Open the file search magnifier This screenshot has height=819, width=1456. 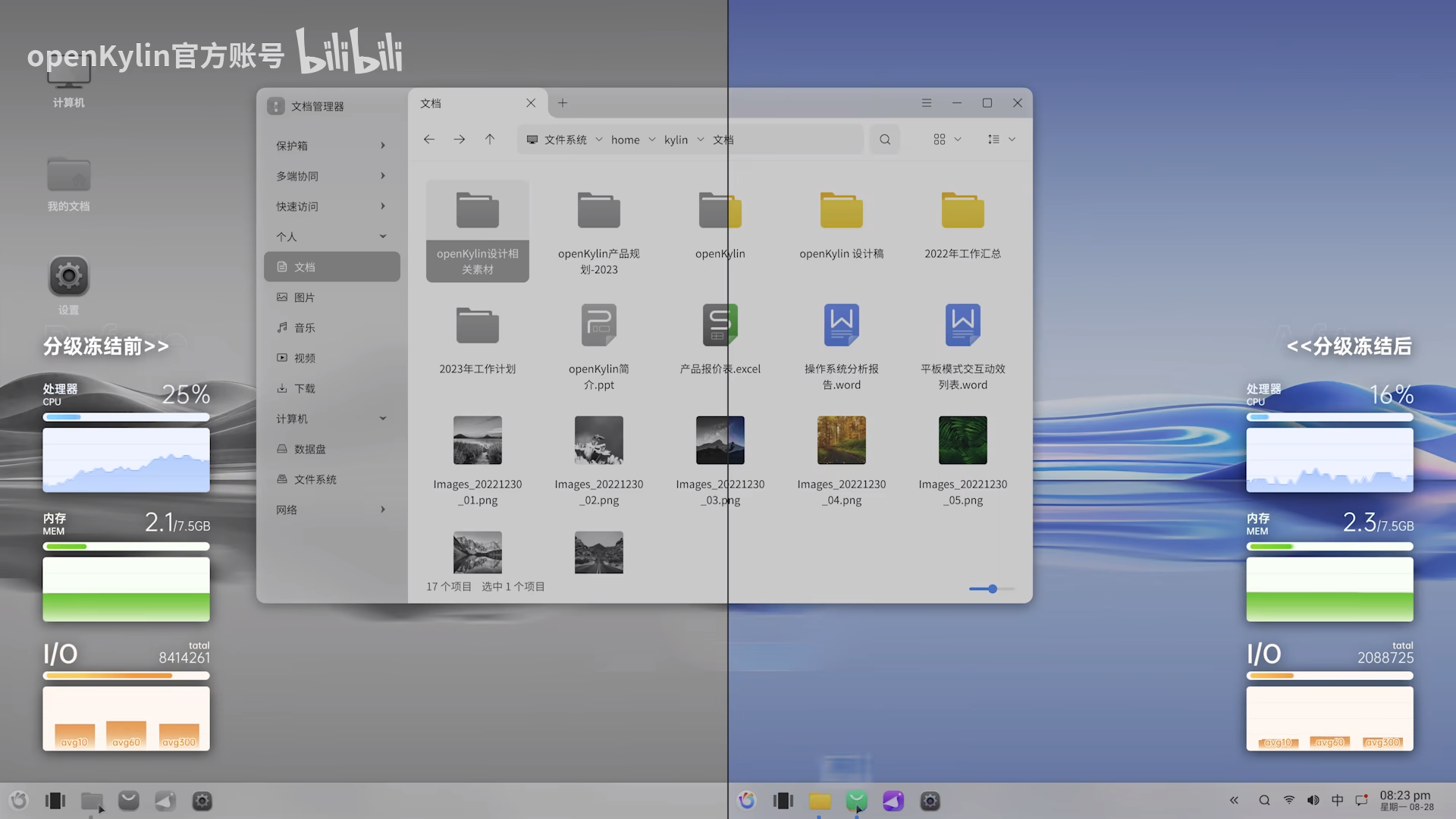tap(885, 140)
